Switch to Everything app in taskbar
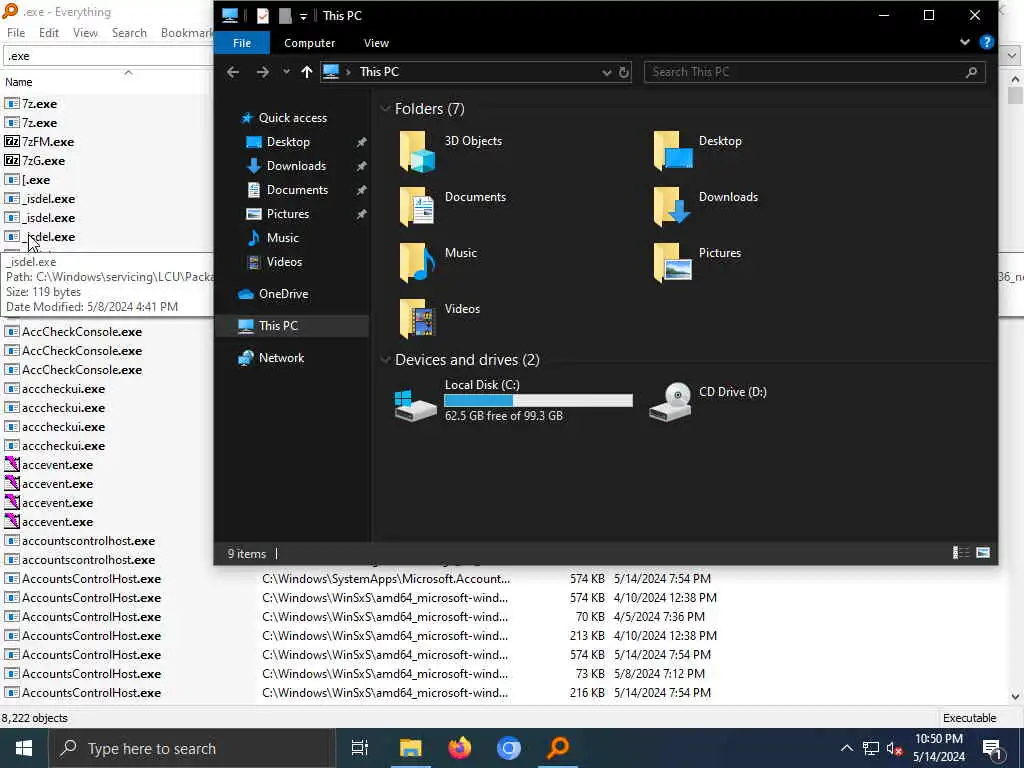1024x768 pixels. (x=558, y=748)
